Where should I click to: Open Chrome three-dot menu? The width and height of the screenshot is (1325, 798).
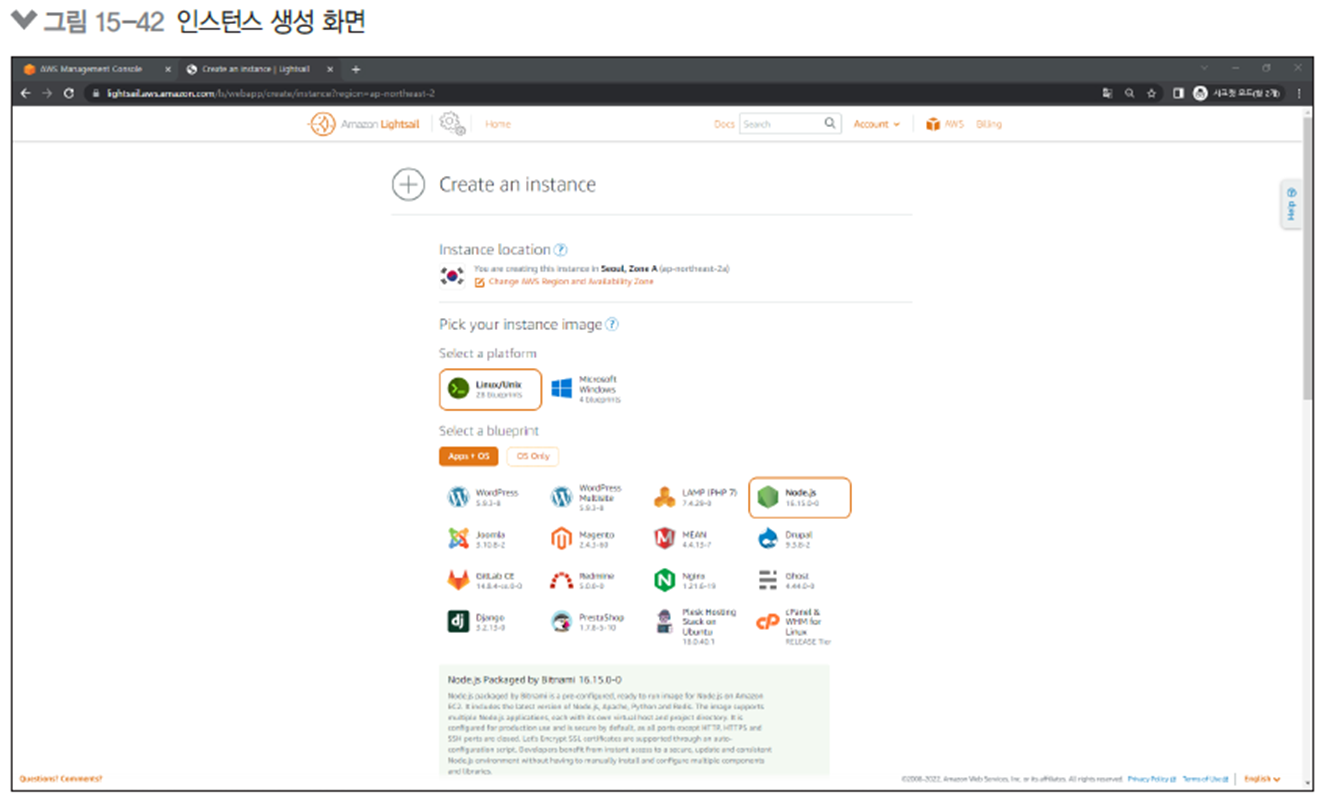point(1299,93)
